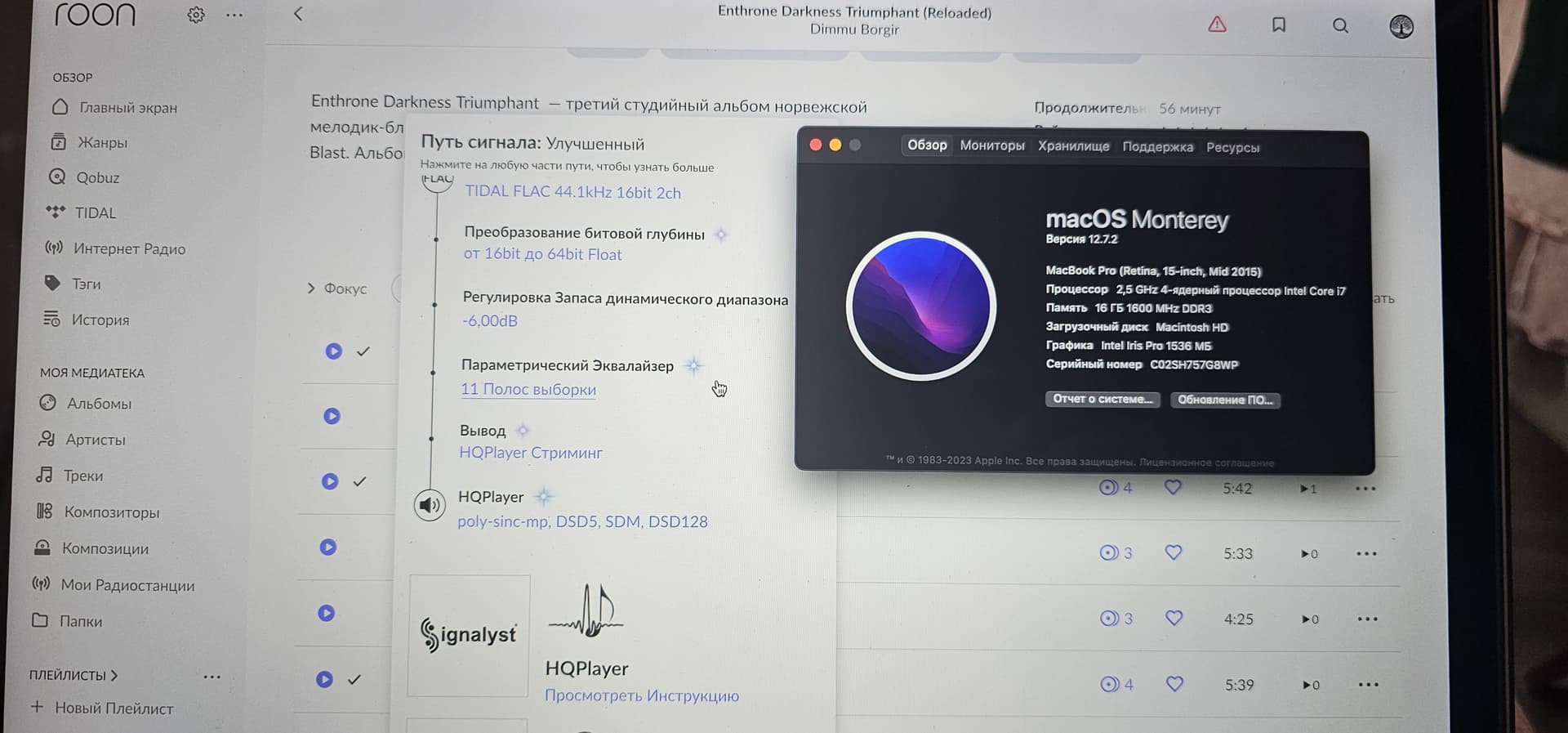The width and height of the screenshot is (1568, 733).
Task: Click HQPlayer Стриминг output link
Action: click(531, 453)
